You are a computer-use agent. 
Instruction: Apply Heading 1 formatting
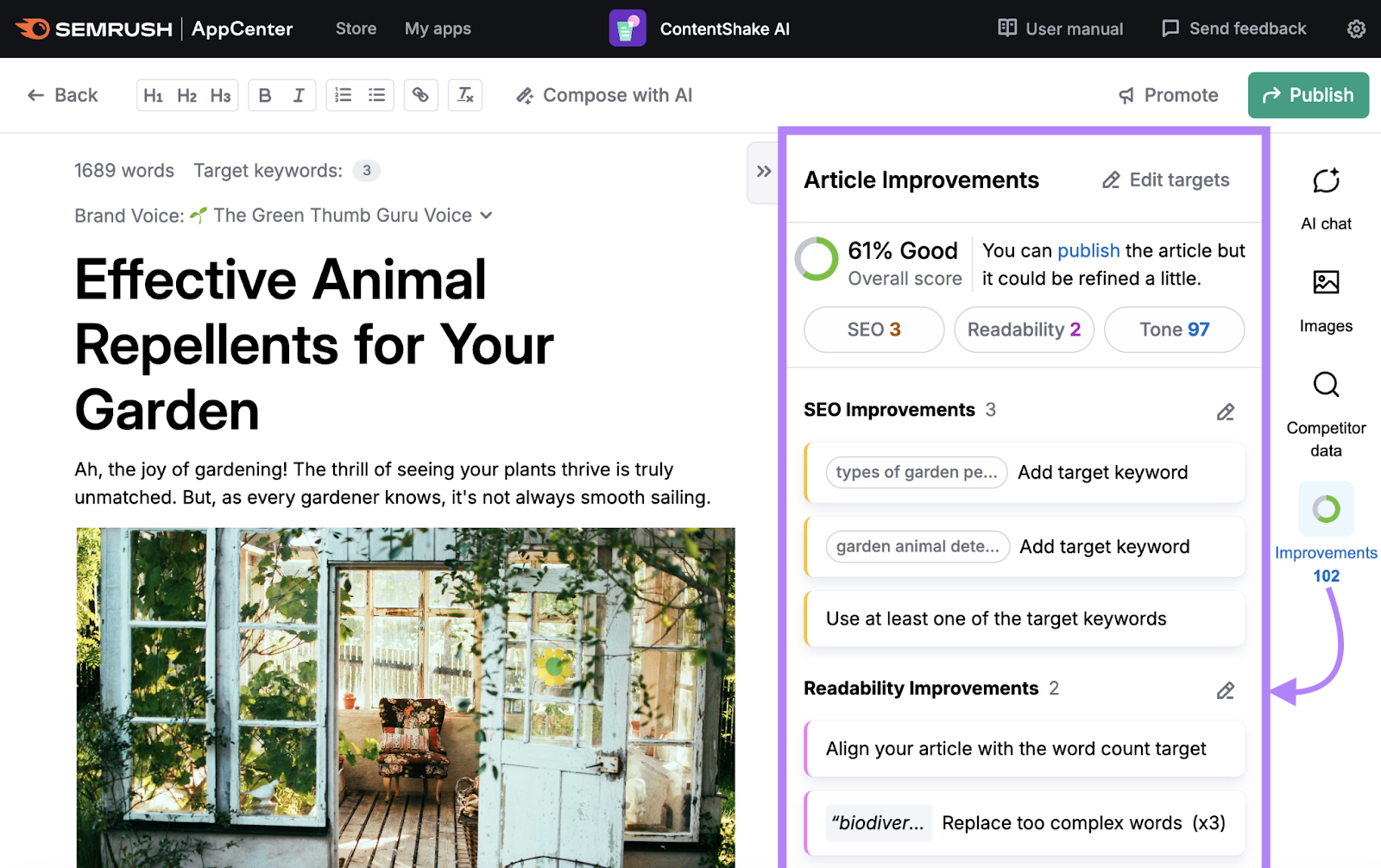153,95
